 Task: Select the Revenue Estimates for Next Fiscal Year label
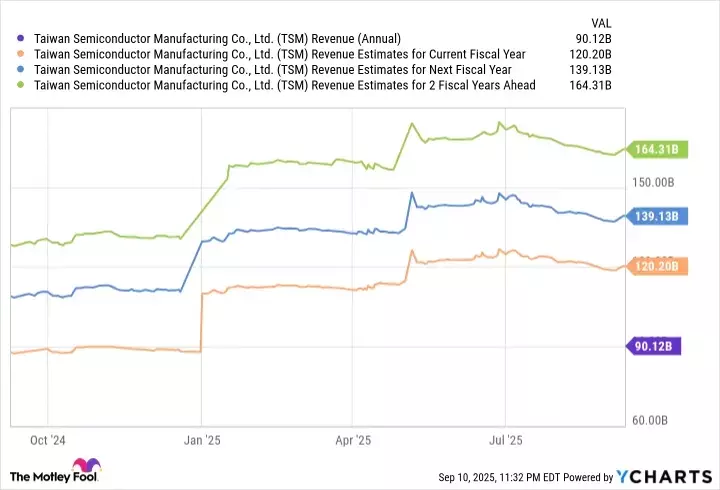click(273, 70)
